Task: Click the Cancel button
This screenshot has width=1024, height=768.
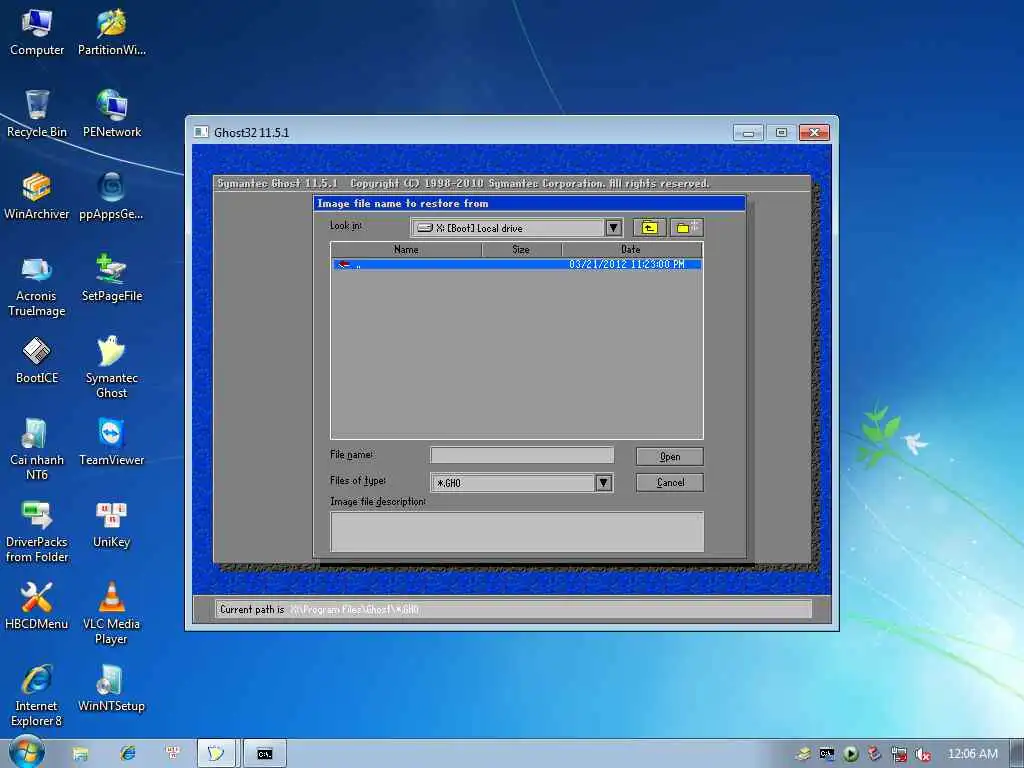Action: point(670,483)
